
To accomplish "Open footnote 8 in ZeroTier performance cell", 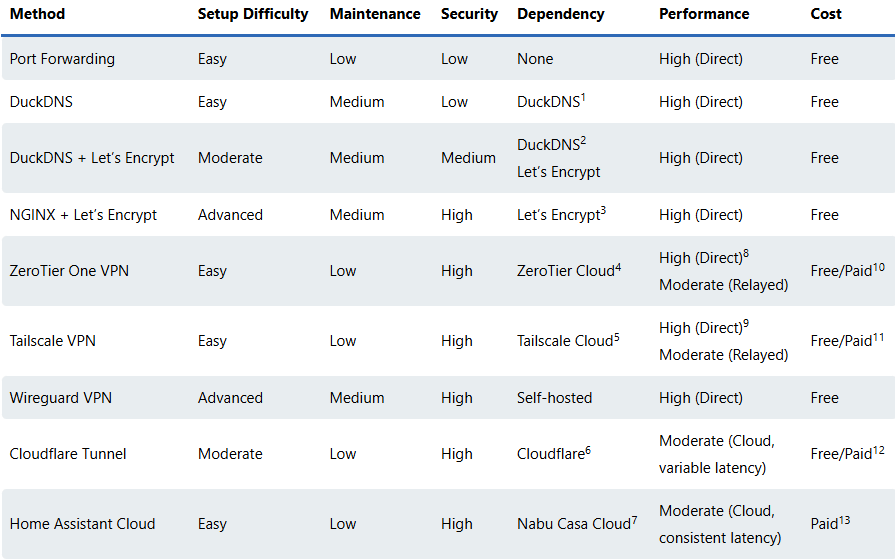I will click(746, 253).
